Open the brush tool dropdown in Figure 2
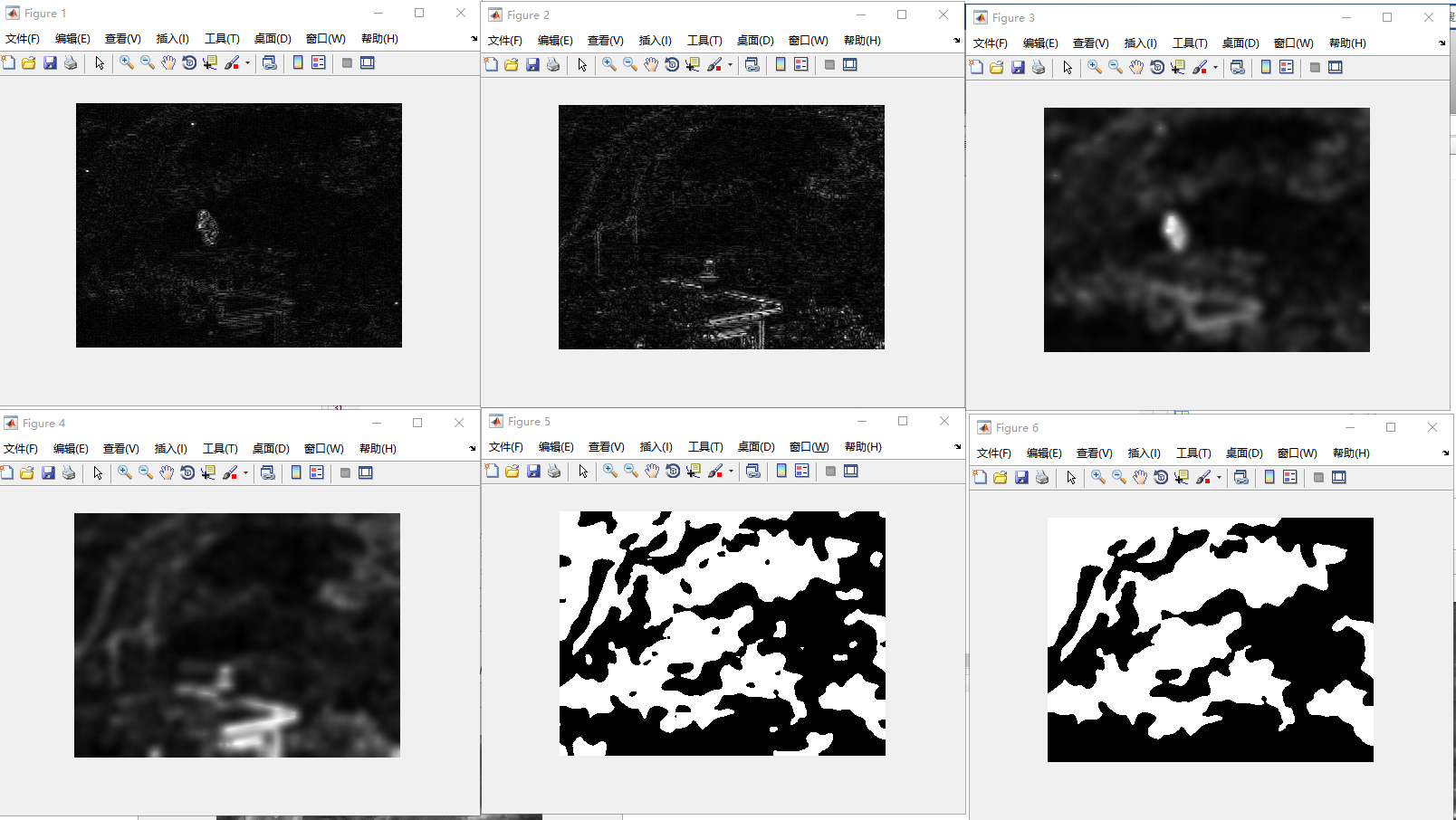1456x820 pixels. coord(728,64)
